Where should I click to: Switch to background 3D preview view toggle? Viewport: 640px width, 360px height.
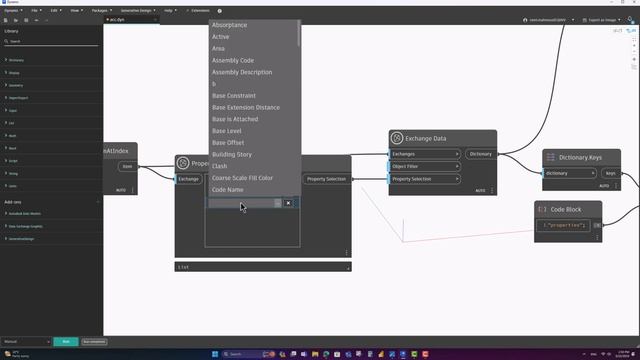(617, 31)
